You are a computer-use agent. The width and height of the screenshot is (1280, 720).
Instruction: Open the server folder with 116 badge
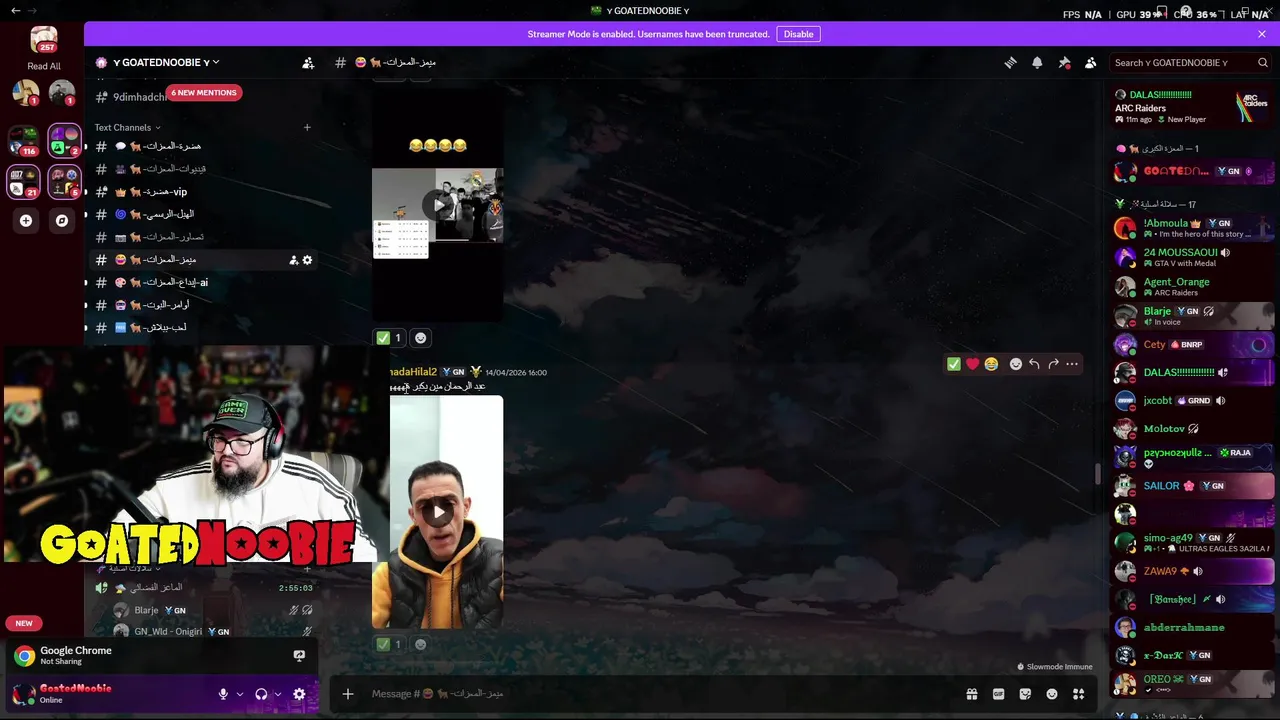click(x=25, y=142)
